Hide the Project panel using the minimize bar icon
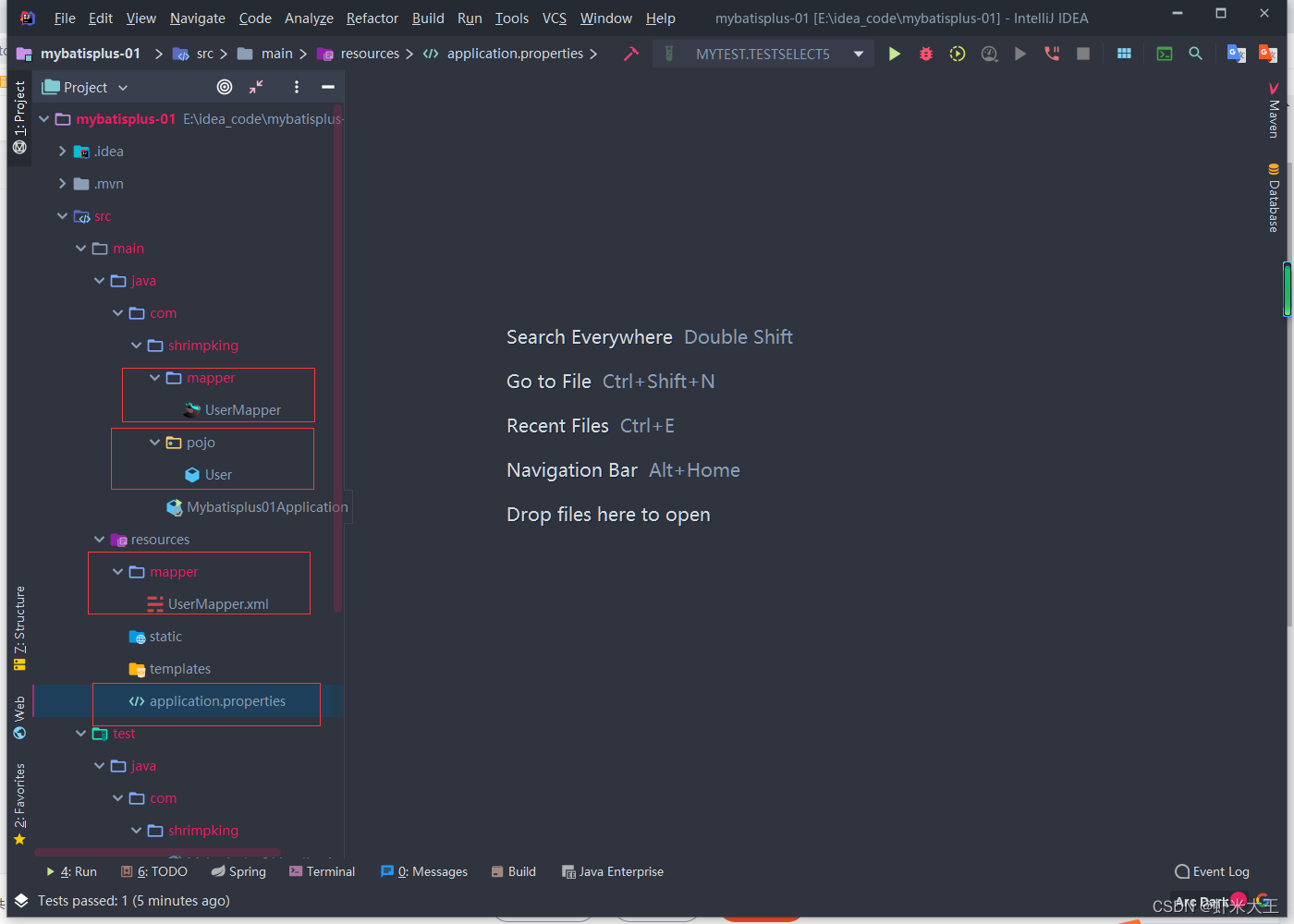This screenshot has width=1294, height=924. 327,86
